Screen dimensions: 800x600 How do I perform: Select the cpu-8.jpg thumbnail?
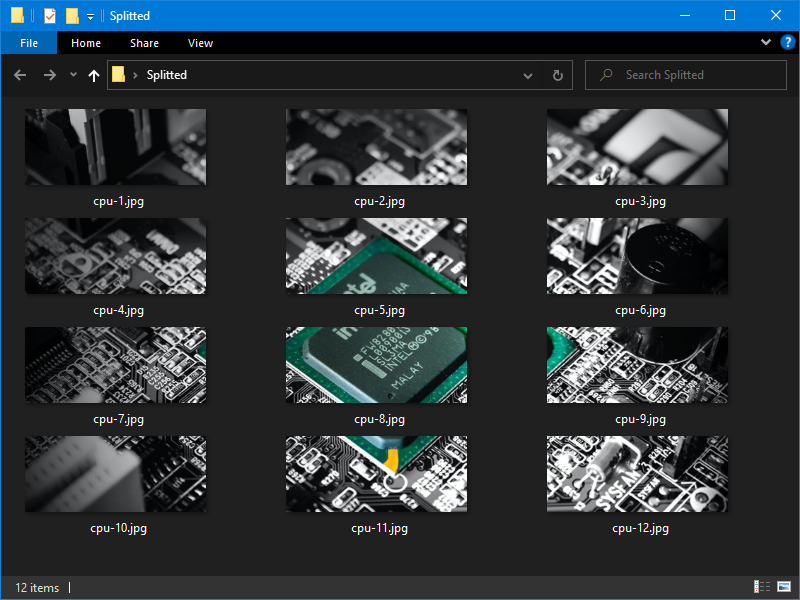(376, 365)
